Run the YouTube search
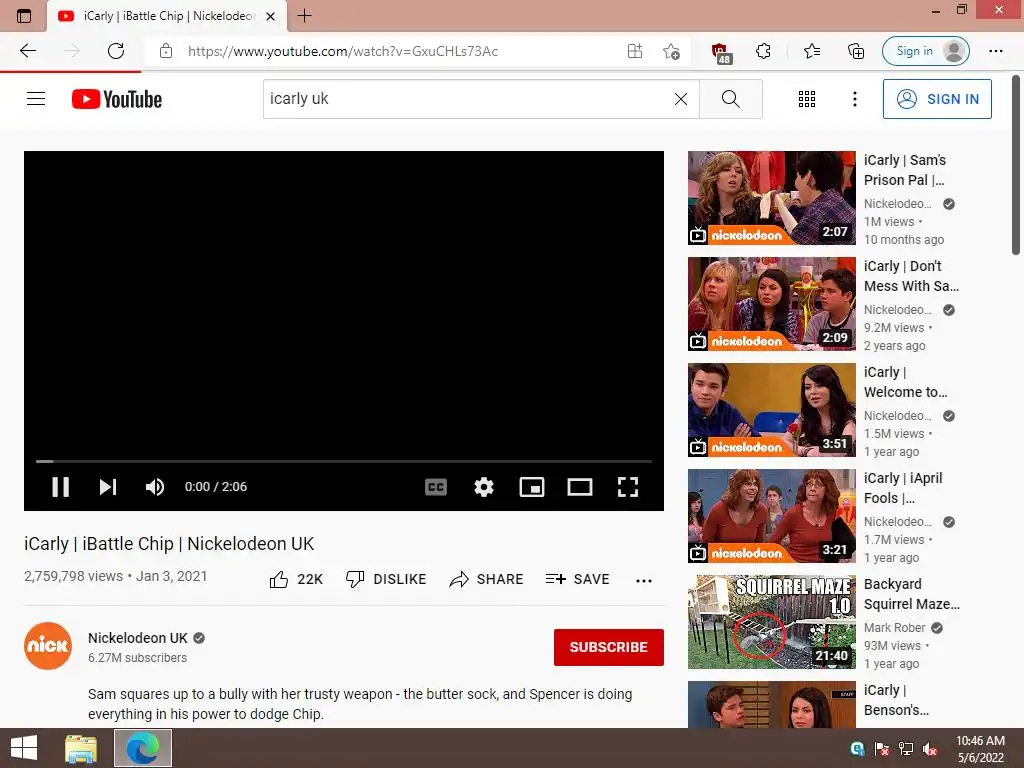This screenshot has width=1024, height=768. click(731, 99)
